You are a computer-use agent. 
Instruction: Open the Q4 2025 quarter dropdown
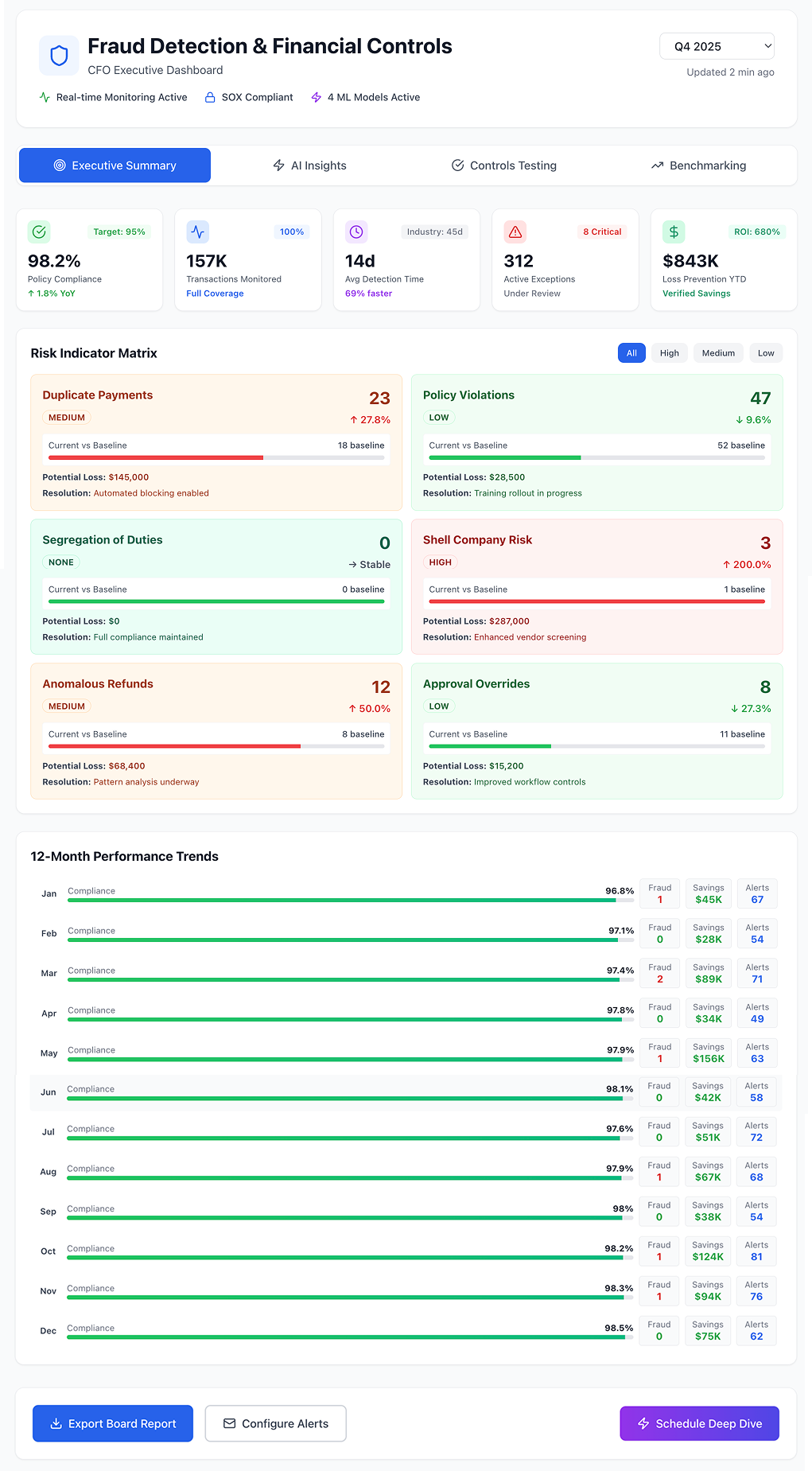(717, 46)
